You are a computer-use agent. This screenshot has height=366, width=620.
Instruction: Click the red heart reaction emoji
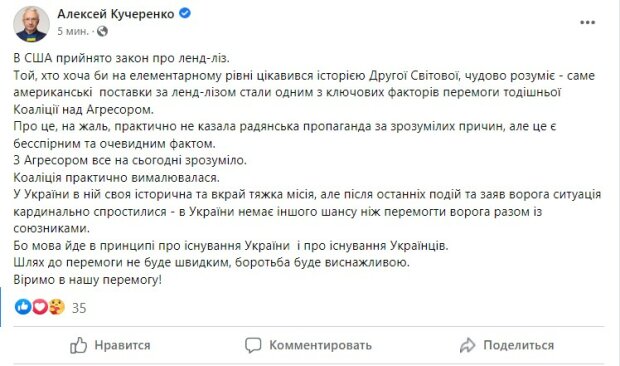[40, 307]
